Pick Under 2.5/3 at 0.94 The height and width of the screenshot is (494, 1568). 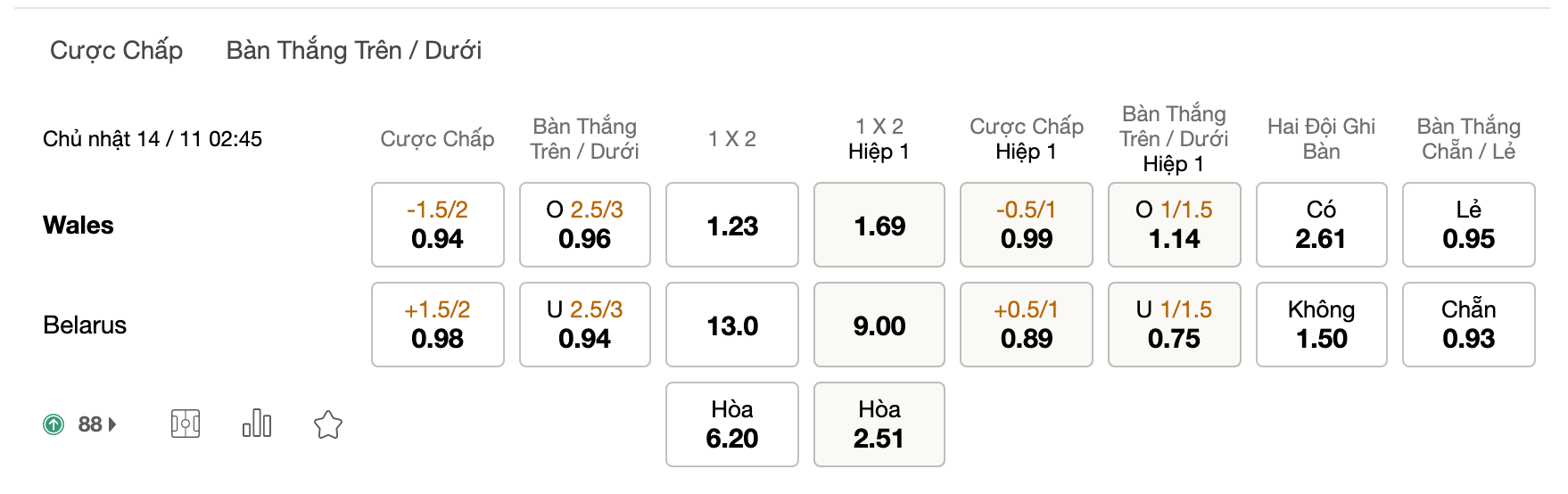pyautogui.click(x=585, y=325)
